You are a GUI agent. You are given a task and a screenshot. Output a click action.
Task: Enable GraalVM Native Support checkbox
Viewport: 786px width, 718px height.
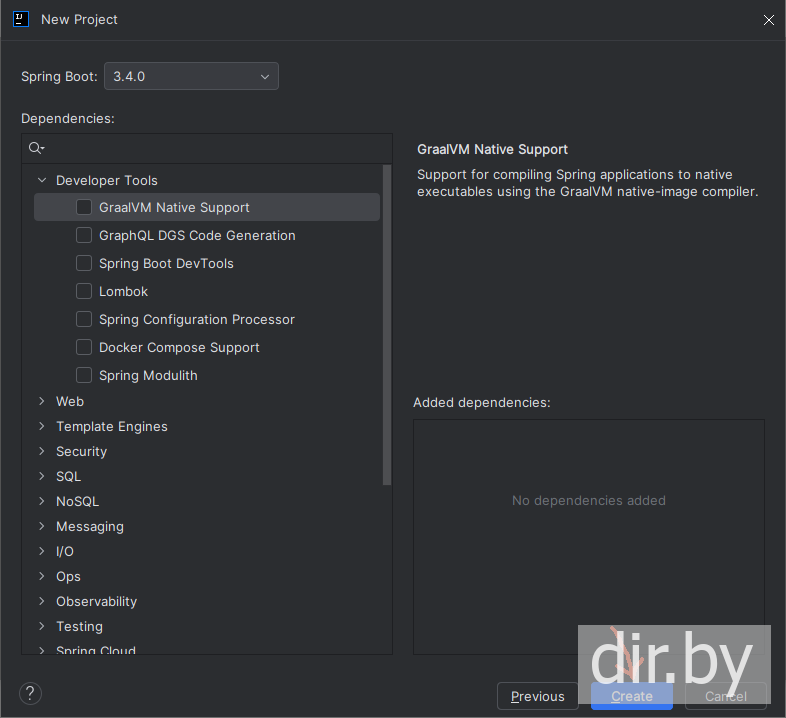point(84,207)
